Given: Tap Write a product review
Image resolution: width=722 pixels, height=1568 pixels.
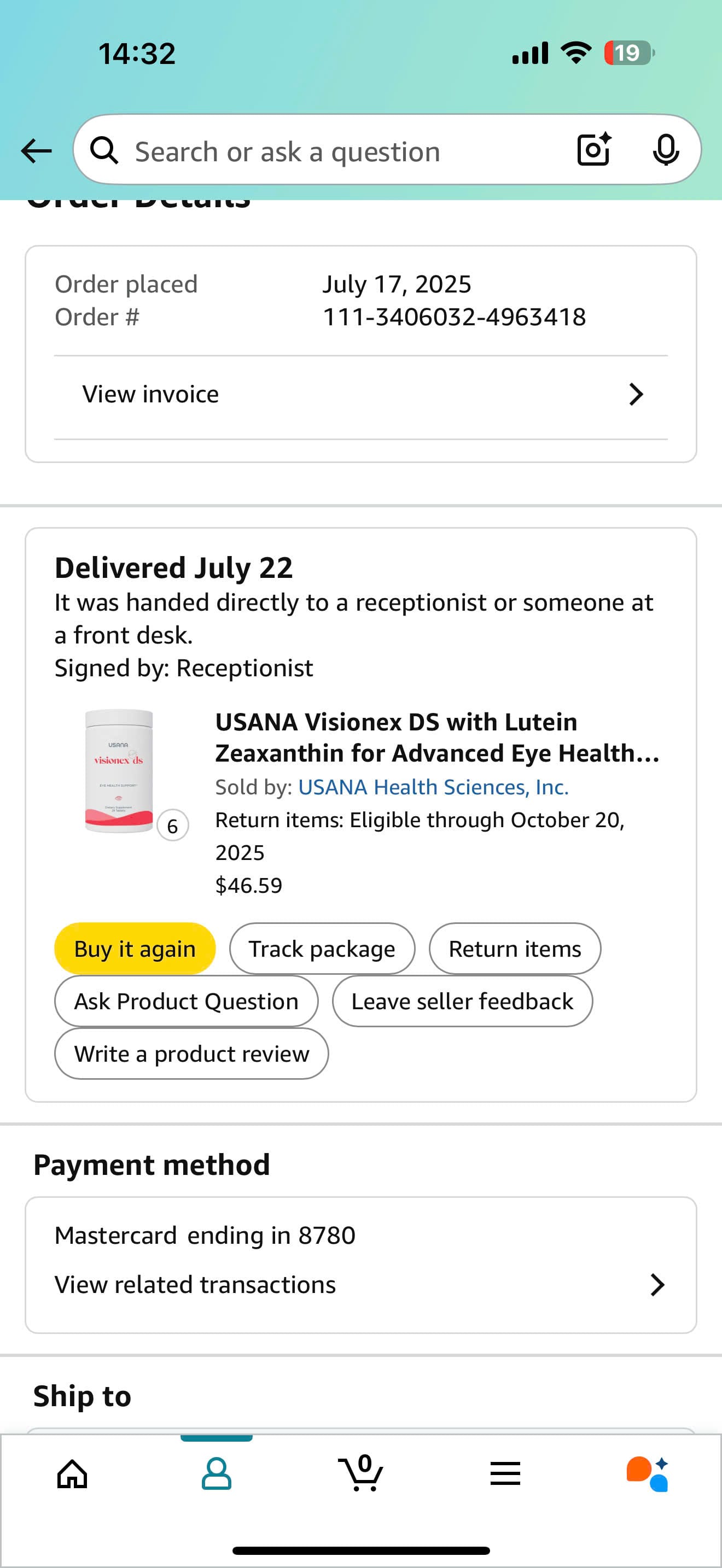Looking at the screenshot, I should pyautogui.click(x=191, y=1054).
